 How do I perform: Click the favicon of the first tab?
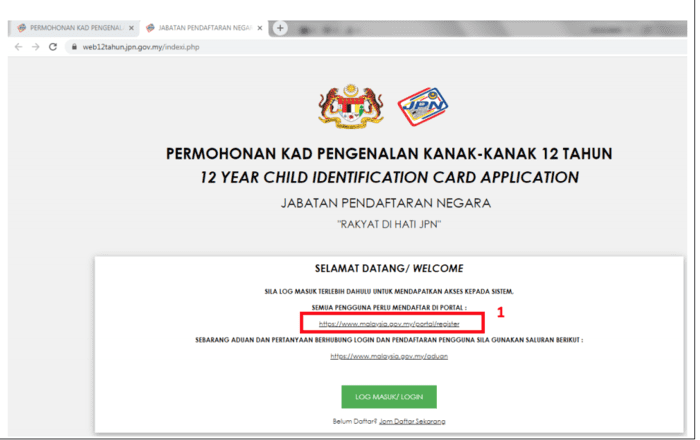[21, 28]
